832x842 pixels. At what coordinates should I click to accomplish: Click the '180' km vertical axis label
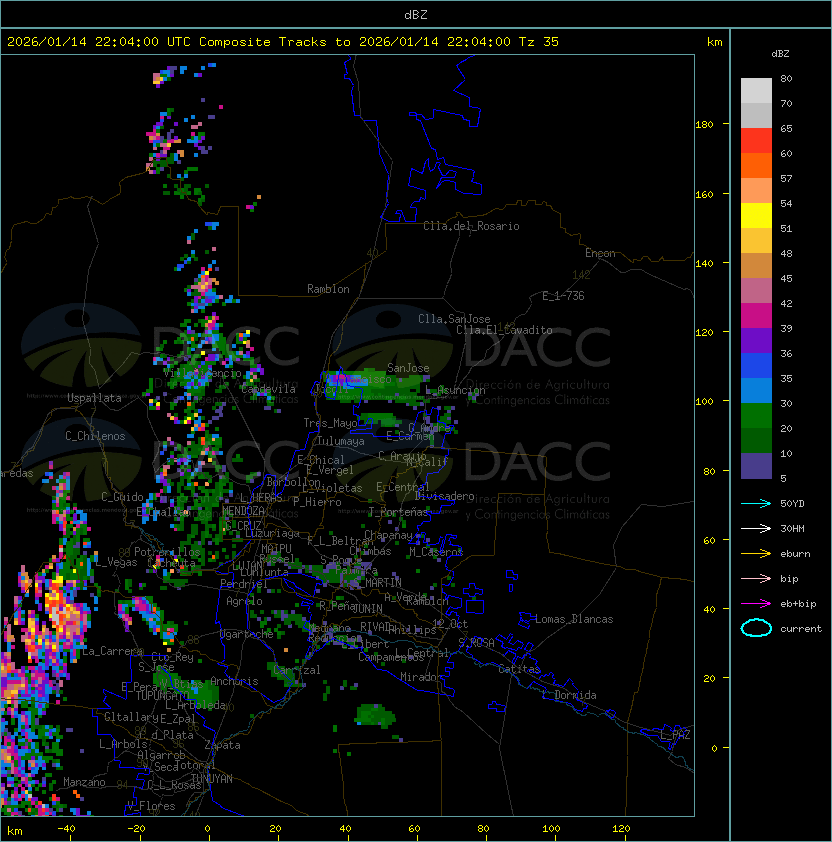point(704,125)
